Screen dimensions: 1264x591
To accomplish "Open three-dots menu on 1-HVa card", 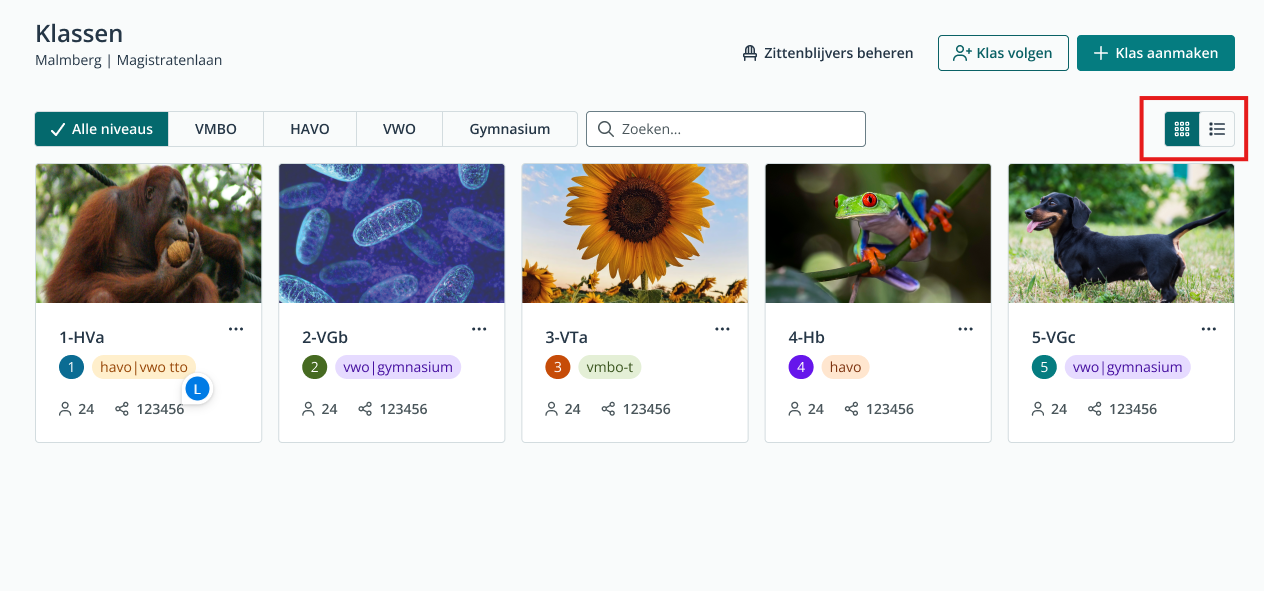I will (236, 329).
